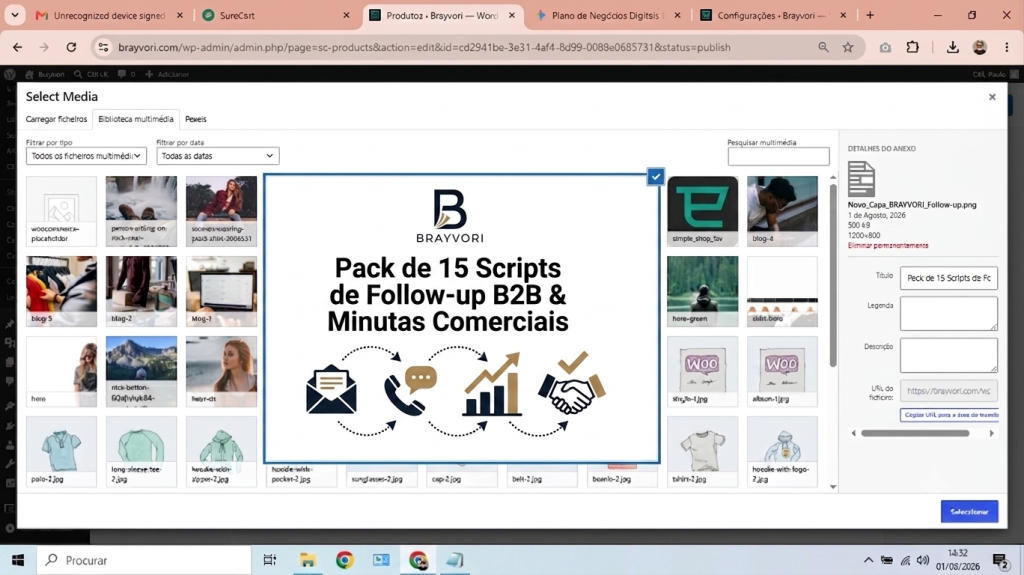This screenshot has height=575, width=1024.
Task: Select the polo-2.jpg thumbnail
Action: tap(61, 452)
